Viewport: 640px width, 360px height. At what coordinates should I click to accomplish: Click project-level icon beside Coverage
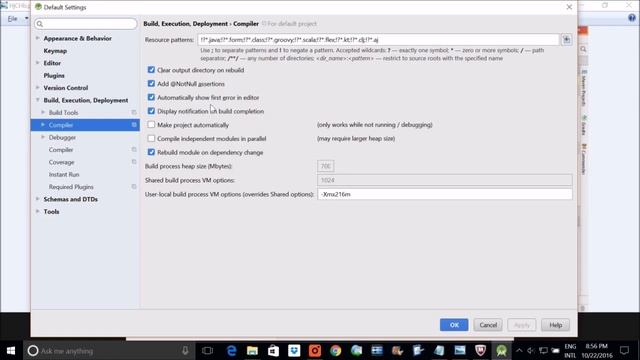(134, 162)
